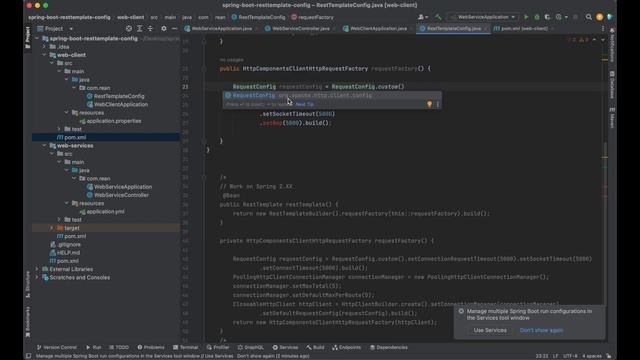The width and height of the screenshot is (640, 360).
Task: Expand the .idea folder
Action: [44, 47]
